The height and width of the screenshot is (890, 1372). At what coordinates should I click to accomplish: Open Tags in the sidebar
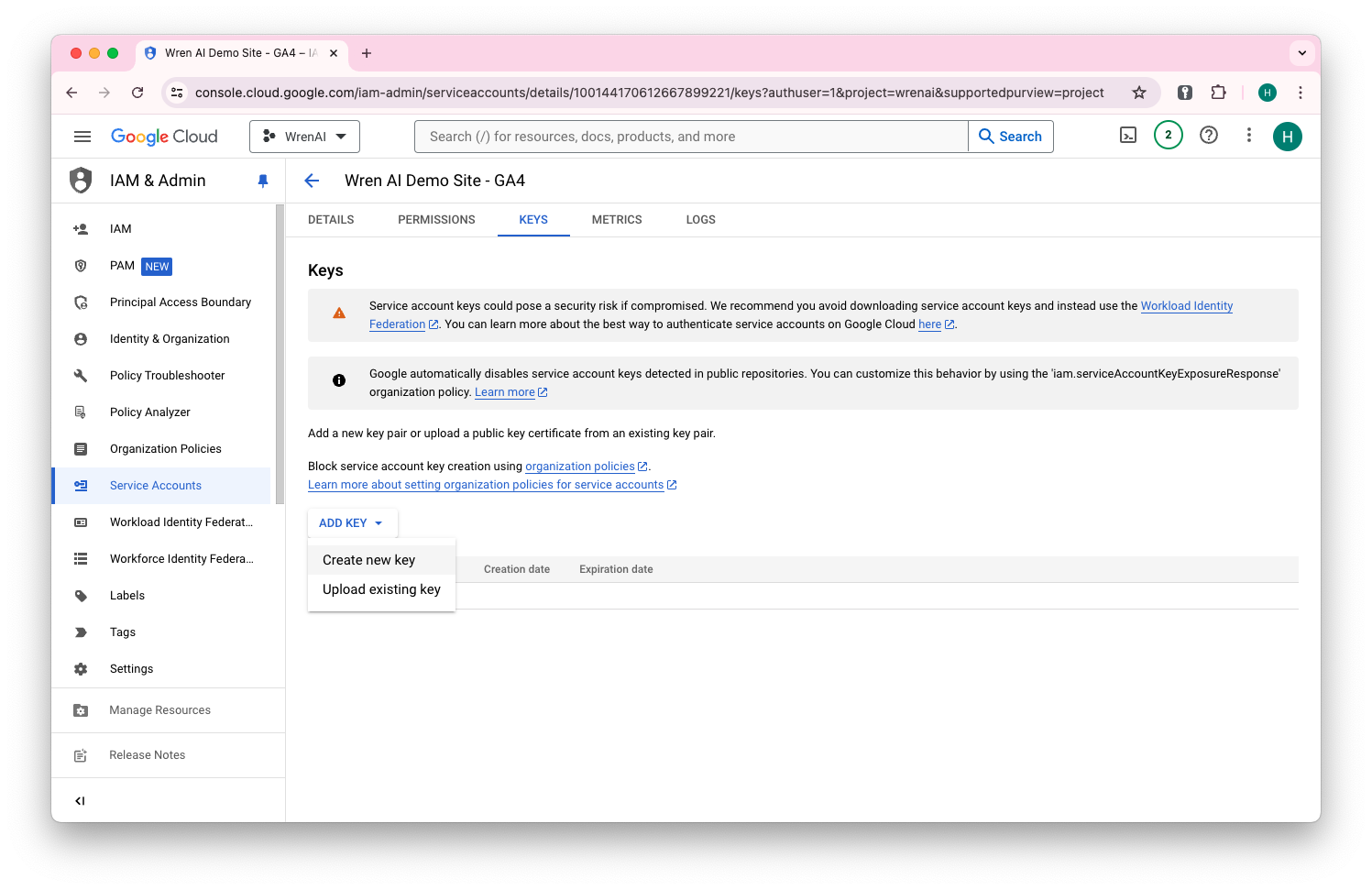[161, 632]
